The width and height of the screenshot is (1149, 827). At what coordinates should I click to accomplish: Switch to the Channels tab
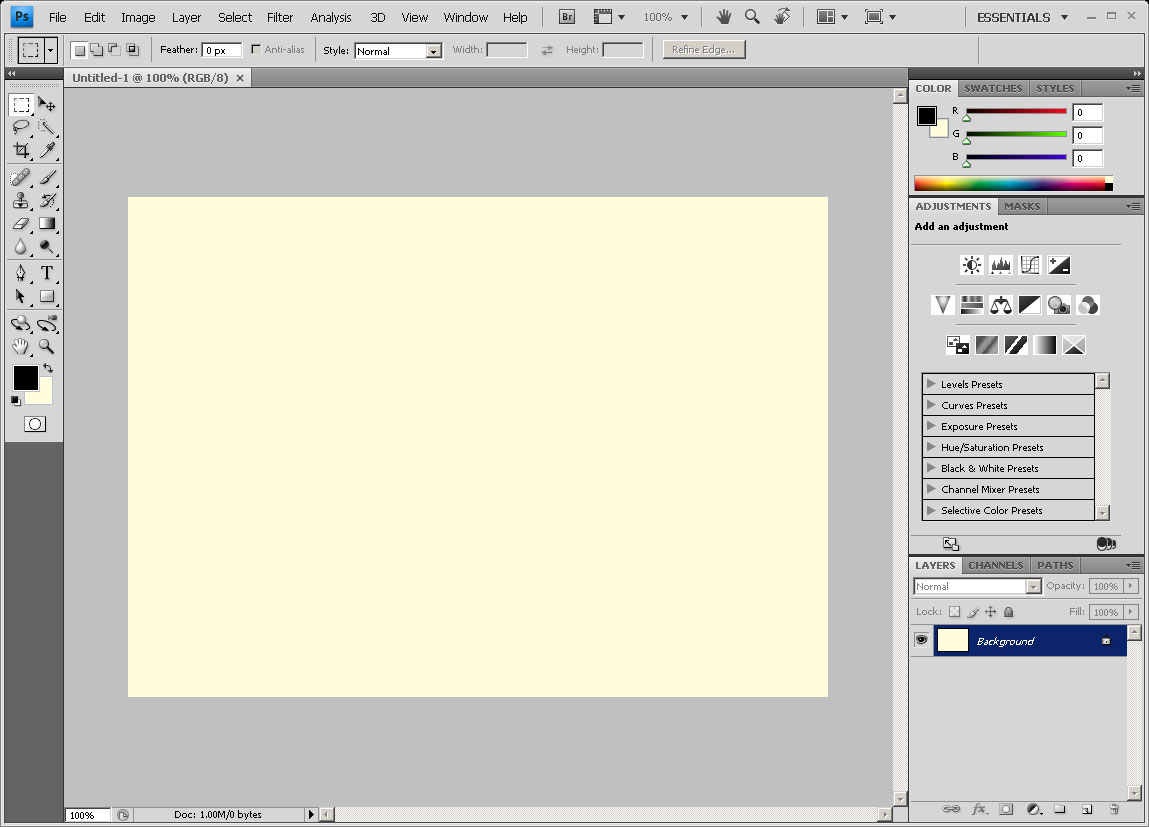[x=995, y=565]
